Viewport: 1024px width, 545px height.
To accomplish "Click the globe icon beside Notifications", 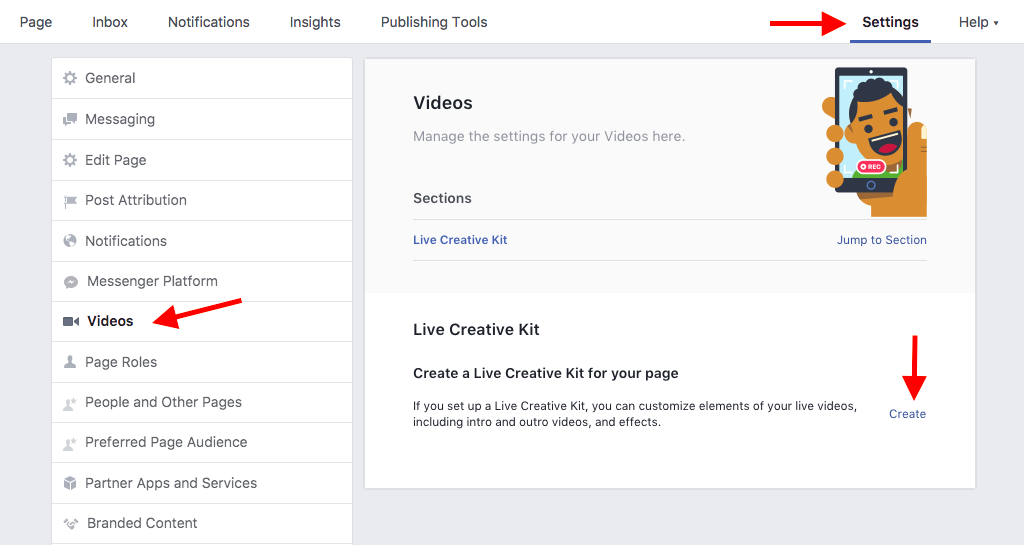I will coord(70,241).
